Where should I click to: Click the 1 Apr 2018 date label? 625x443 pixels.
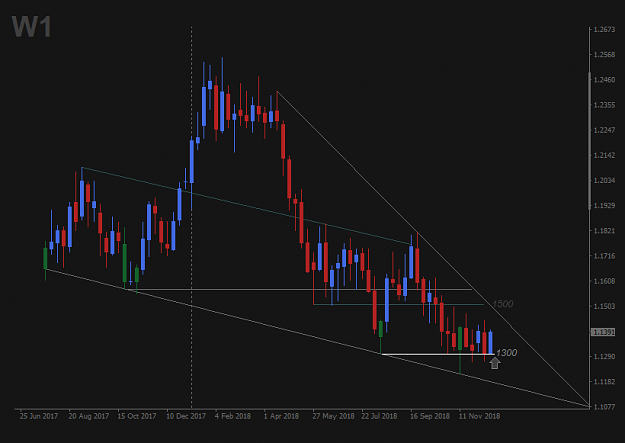281,416
